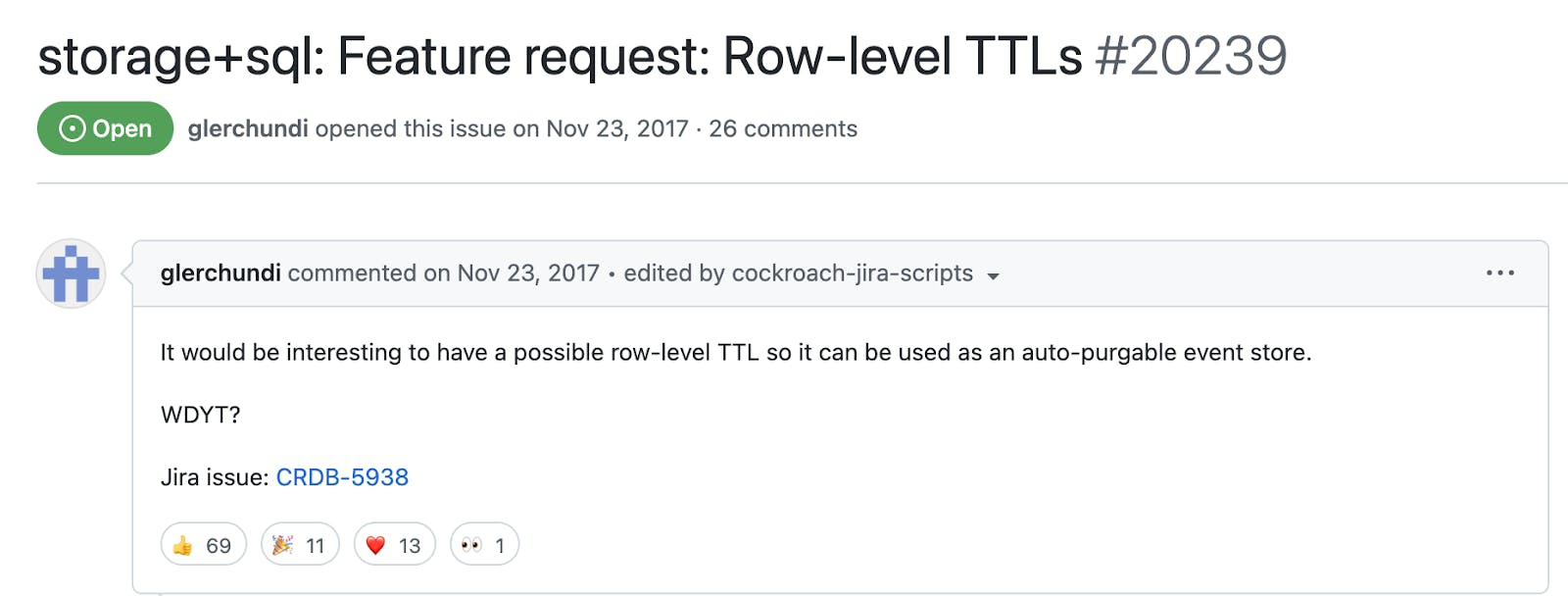Click the 'auto-purgable event store' sentence

click(1164, 352)
